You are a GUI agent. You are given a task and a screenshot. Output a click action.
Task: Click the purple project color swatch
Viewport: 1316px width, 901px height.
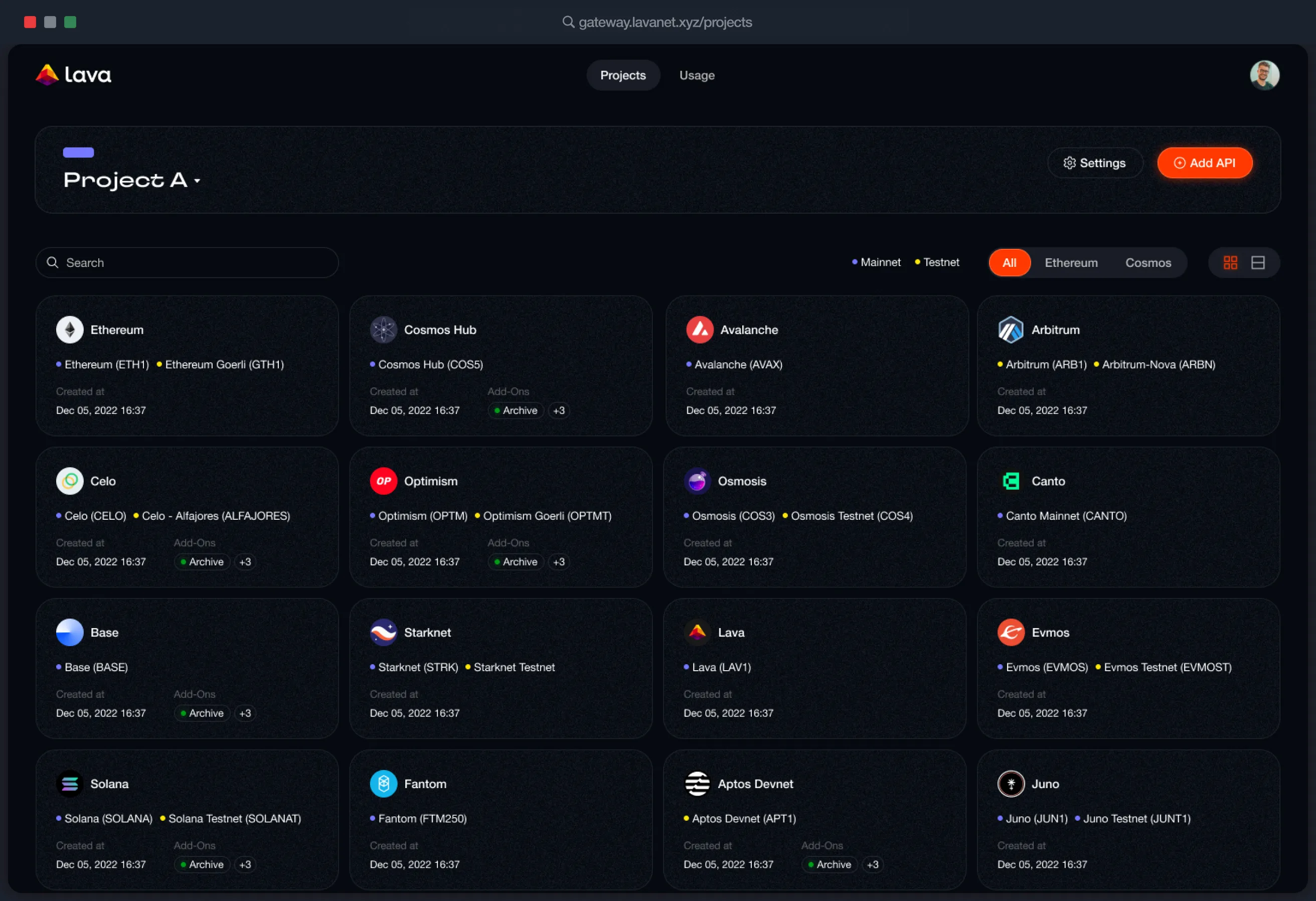78,153
